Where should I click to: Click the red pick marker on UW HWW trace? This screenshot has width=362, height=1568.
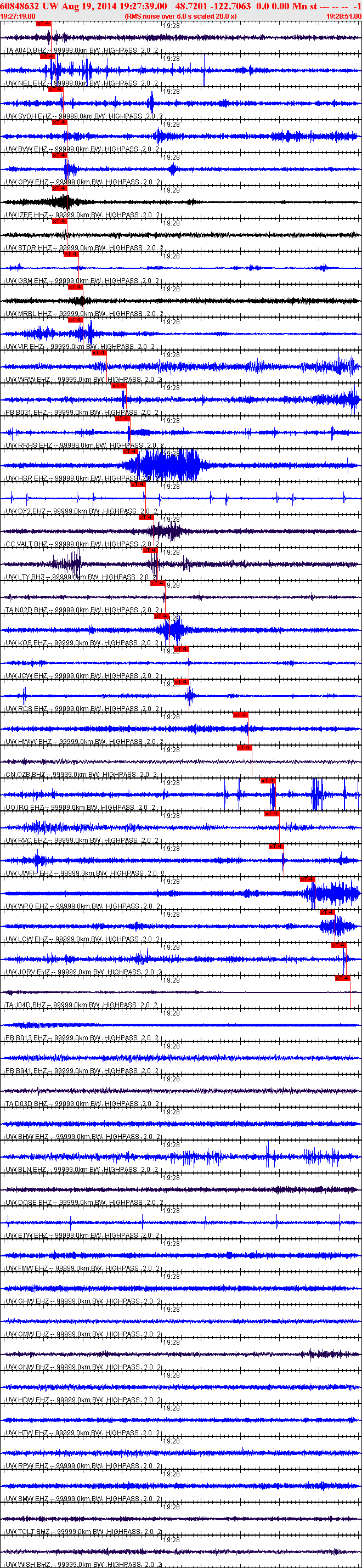click(x=240, y=715)
